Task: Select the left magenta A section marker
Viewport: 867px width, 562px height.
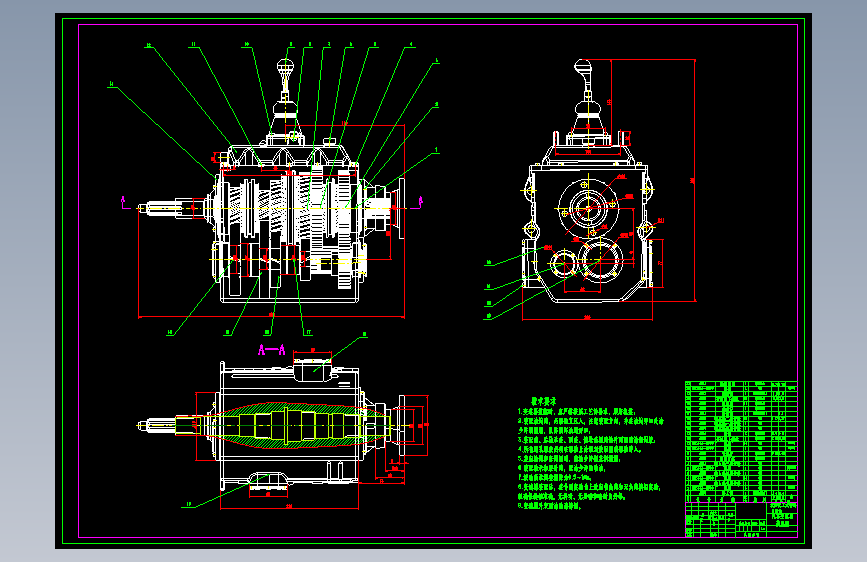Action: 123,201
